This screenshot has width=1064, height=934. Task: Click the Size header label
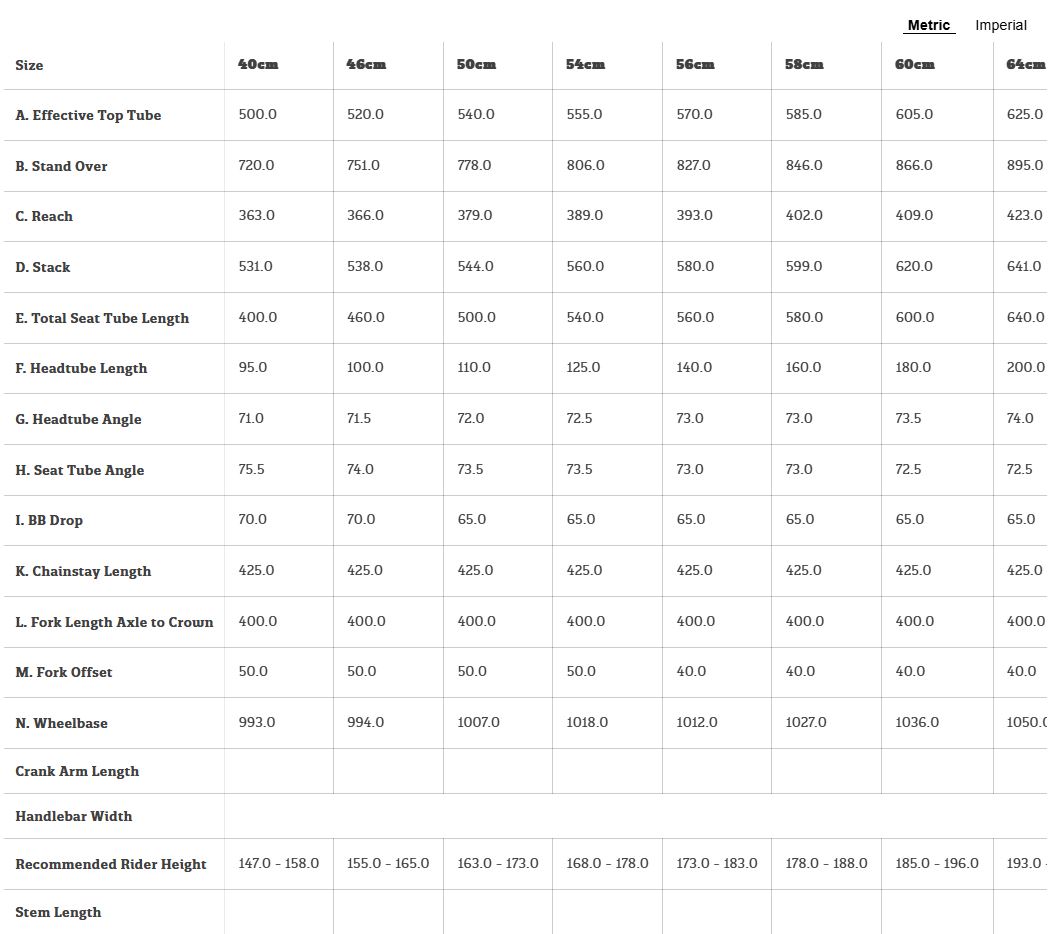(29, 65)
